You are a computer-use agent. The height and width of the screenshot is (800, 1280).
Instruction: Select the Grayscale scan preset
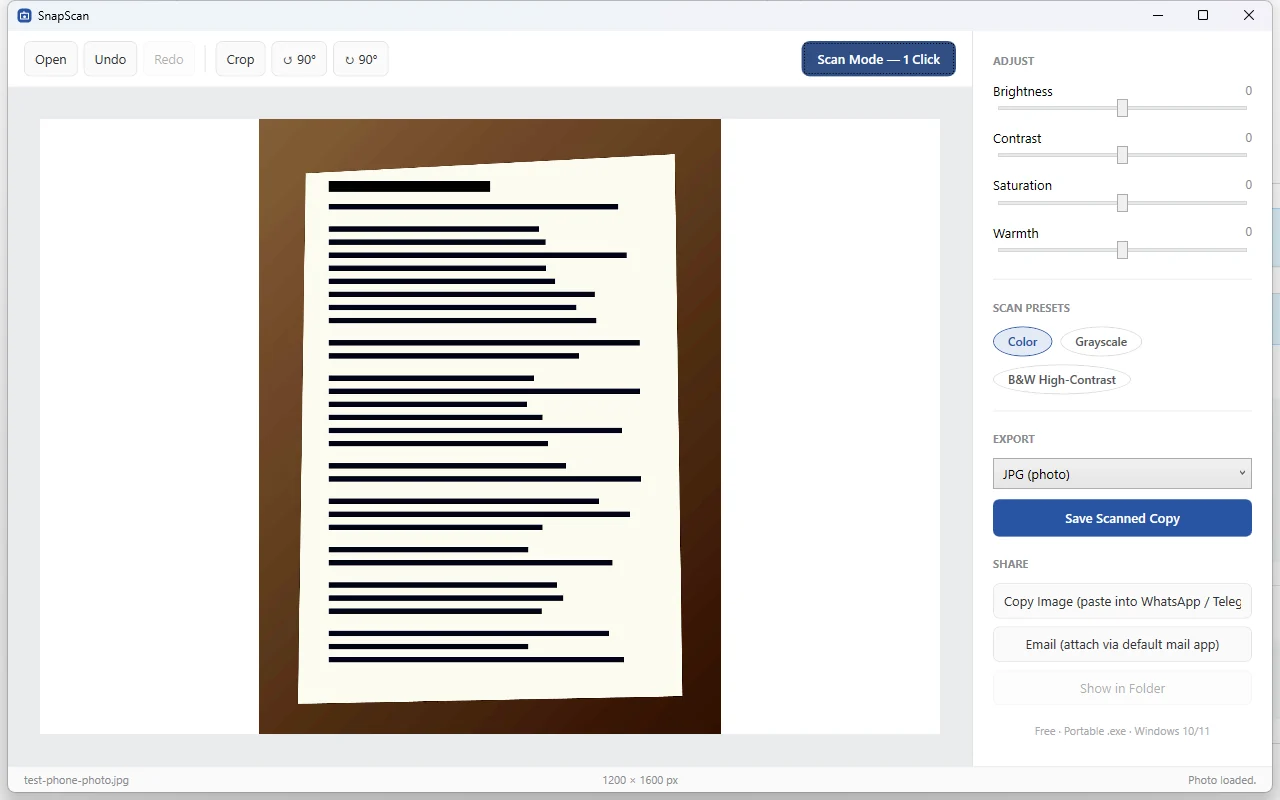(1101, 342)
